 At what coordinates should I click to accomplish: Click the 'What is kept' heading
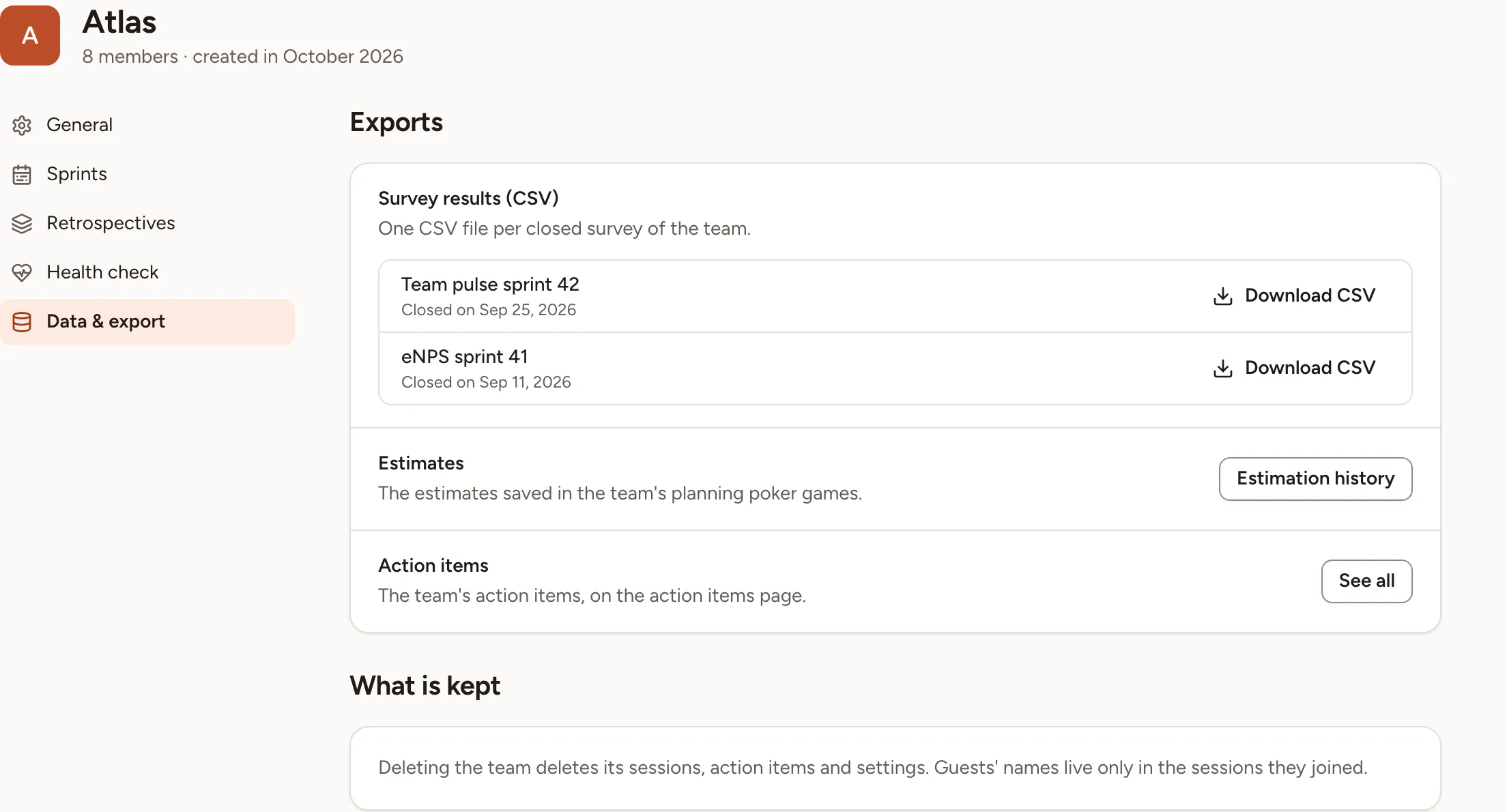click(x=425, y=685)
